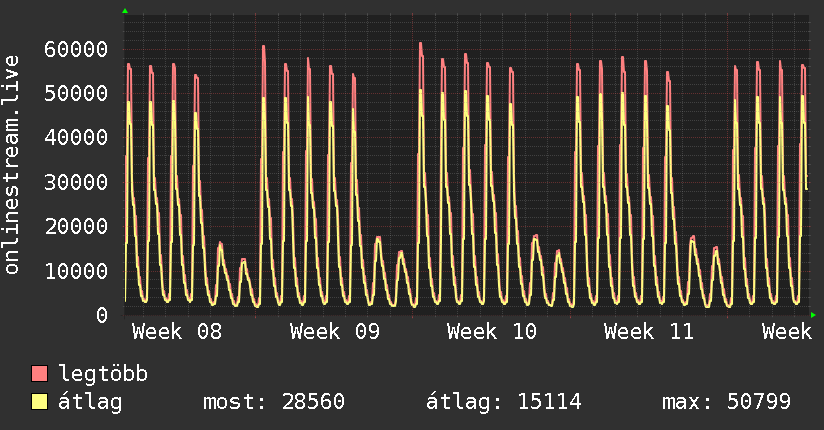Click the pink legtöbb legend swatch
This screenshot has width=824, height=430.
tap(39, 374)
